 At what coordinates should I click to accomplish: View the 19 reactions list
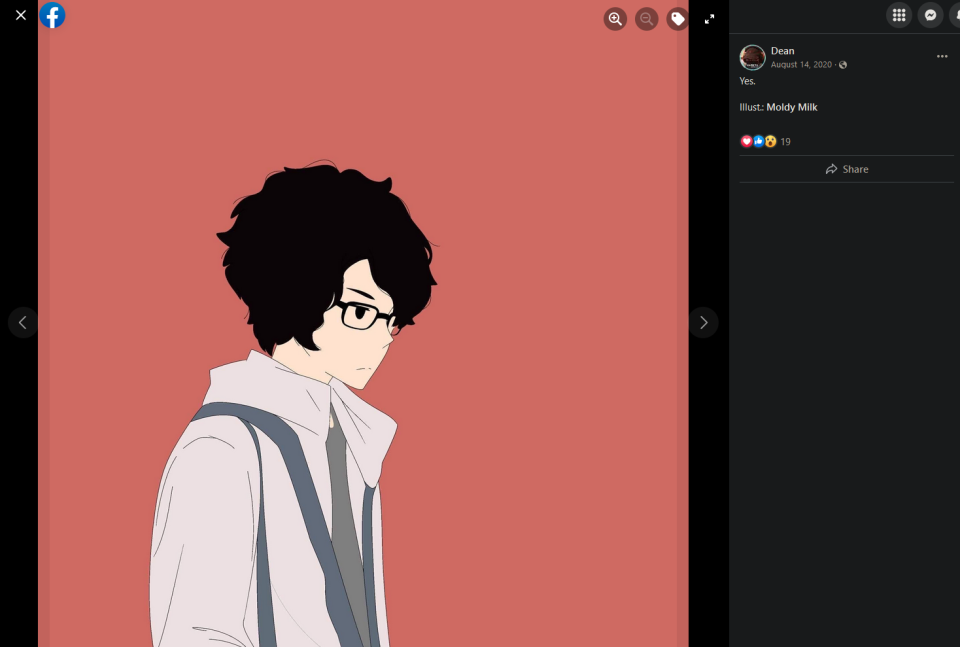click(786, 142)
